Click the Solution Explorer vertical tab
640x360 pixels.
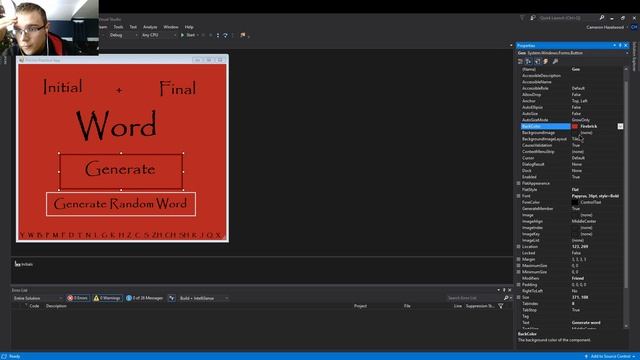[634, 56]
